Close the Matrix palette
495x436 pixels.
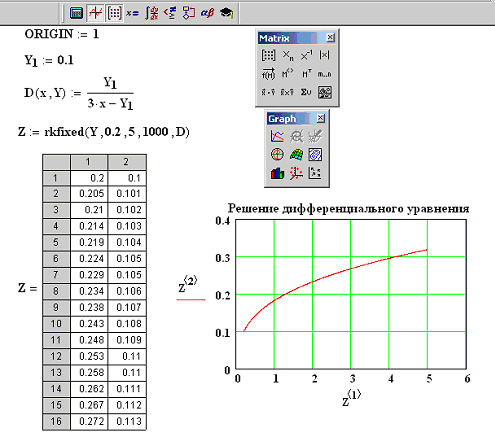point(330,38)
